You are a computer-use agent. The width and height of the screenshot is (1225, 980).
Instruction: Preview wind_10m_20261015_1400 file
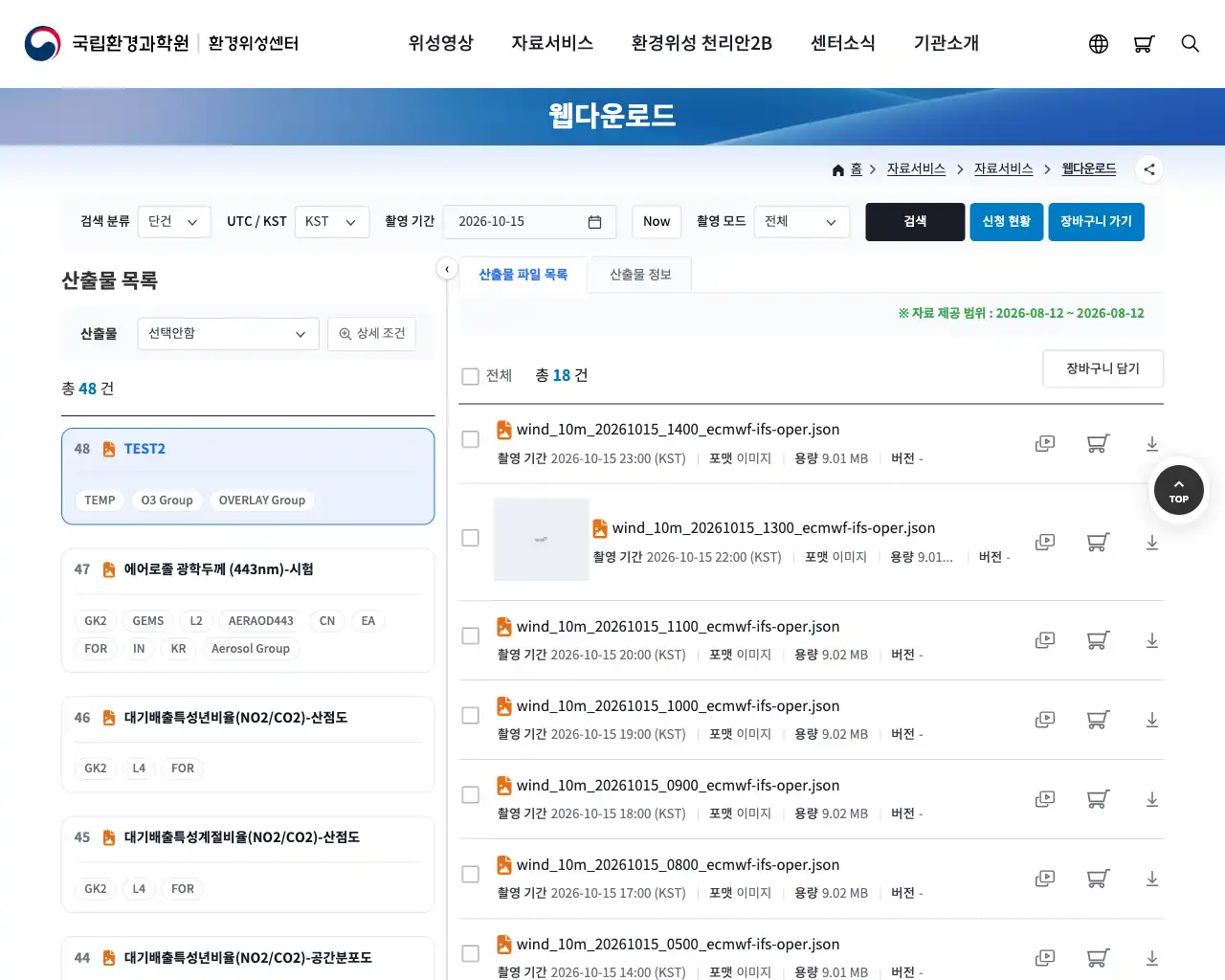pyautogui.click(x=1045, y=444)
